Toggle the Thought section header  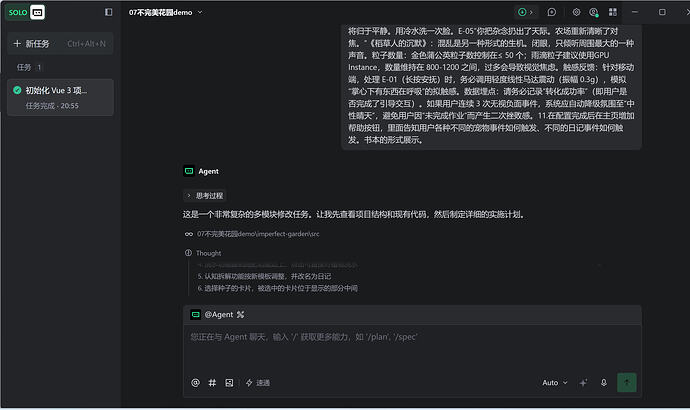[x=208, y=253]
